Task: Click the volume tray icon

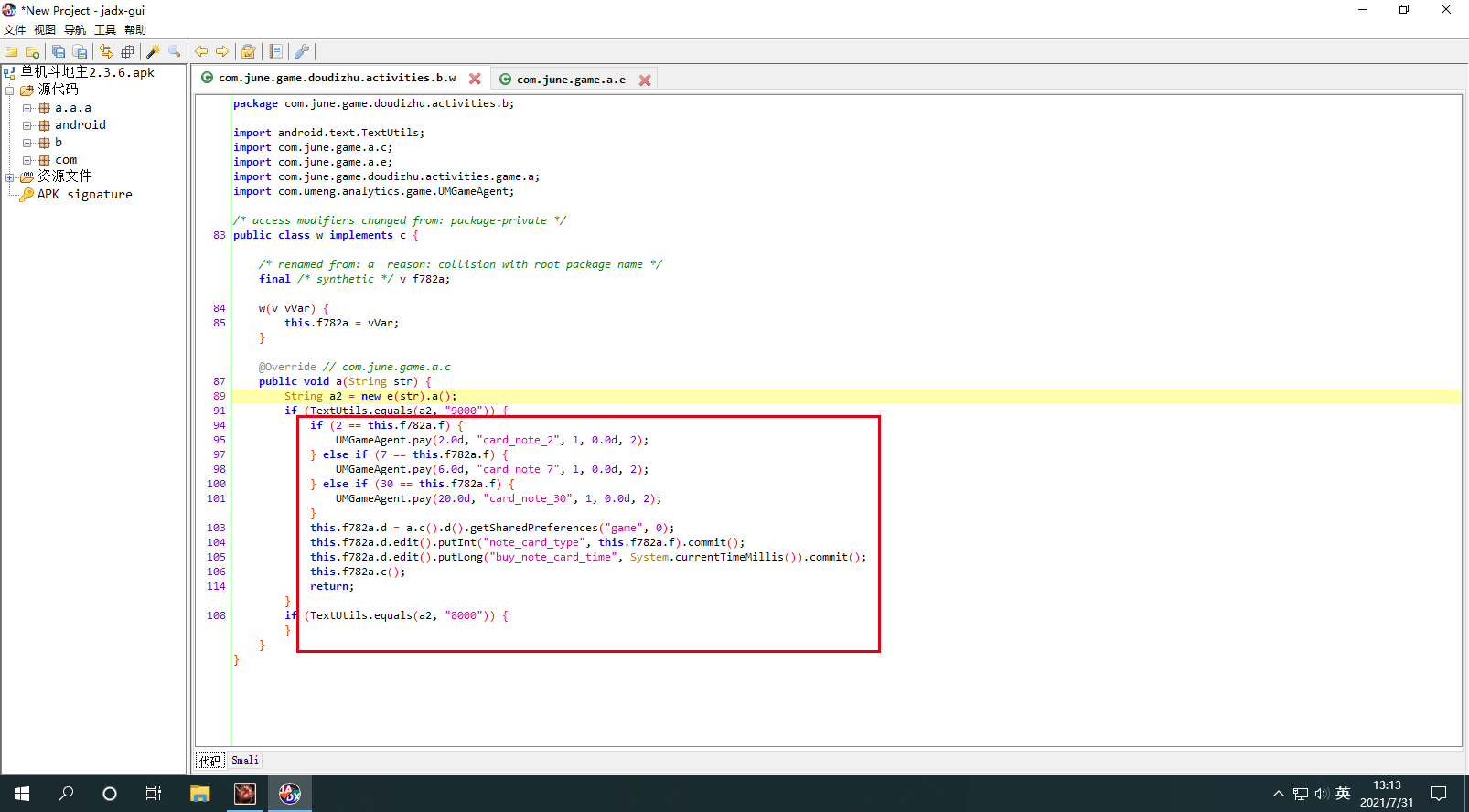Action: point(1322,794)
